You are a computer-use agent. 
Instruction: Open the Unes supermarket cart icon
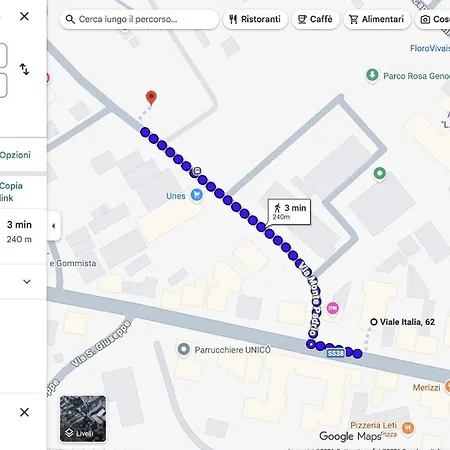pyautogui.click(x=197, y=195)
